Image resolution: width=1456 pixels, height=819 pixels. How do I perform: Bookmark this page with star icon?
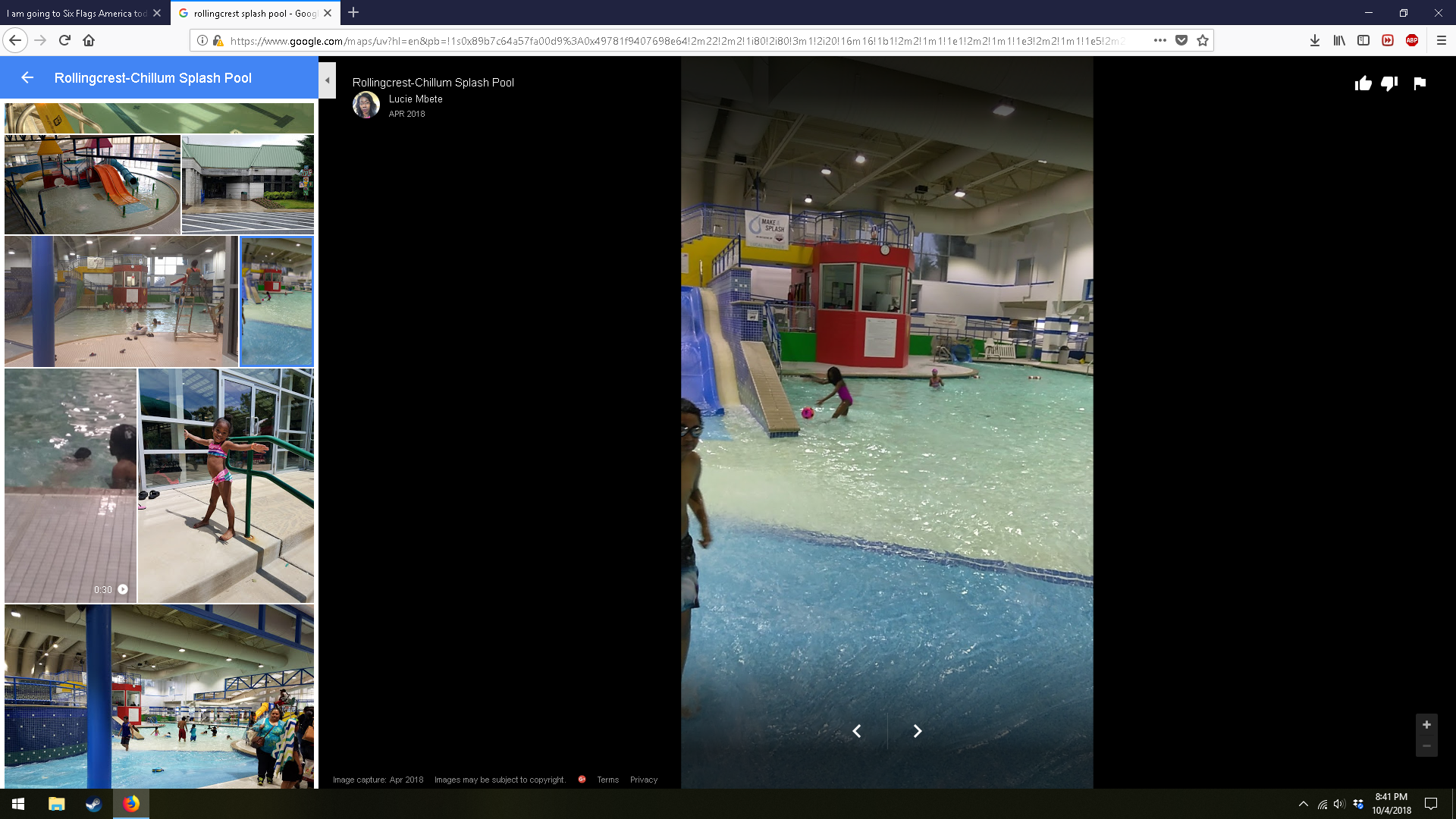coord(1203,41)
